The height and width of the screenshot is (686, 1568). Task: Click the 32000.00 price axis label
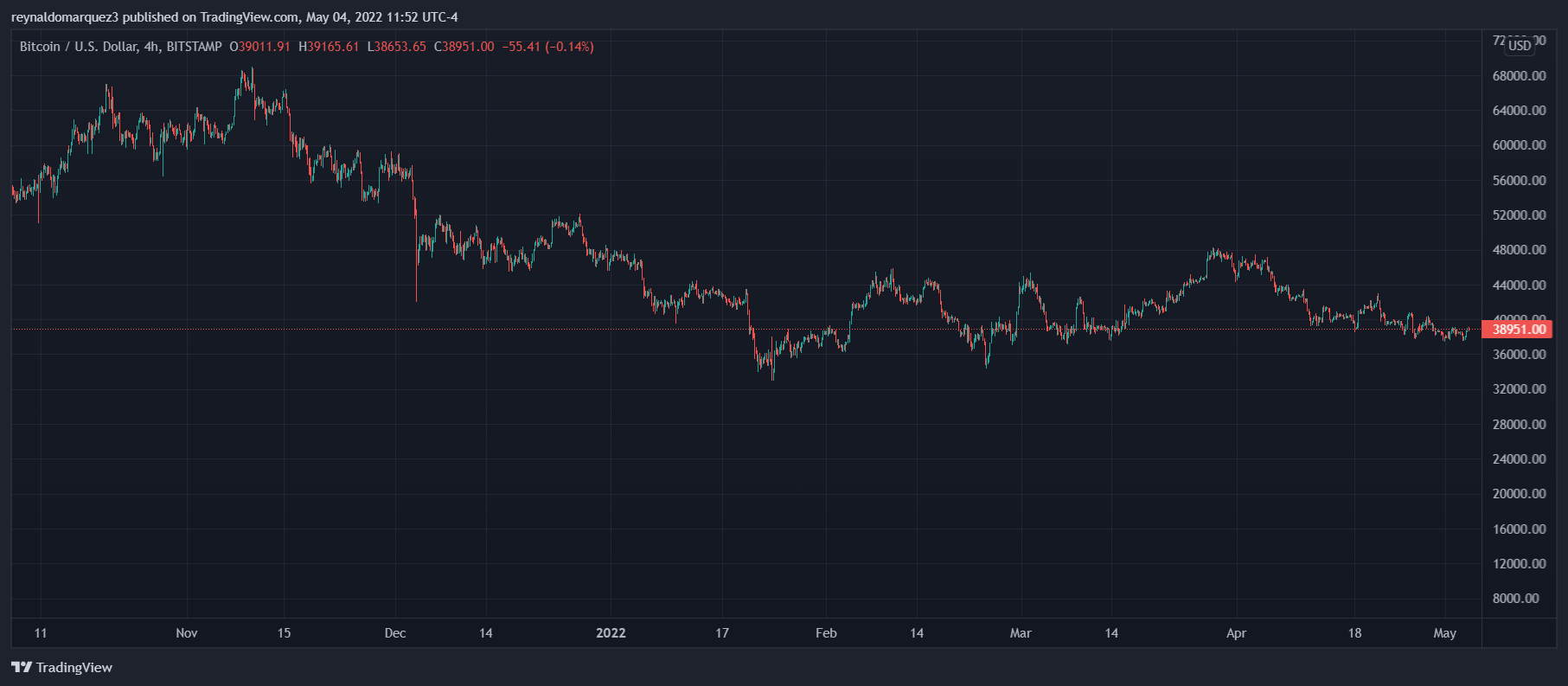click(x=1519, y=389)
